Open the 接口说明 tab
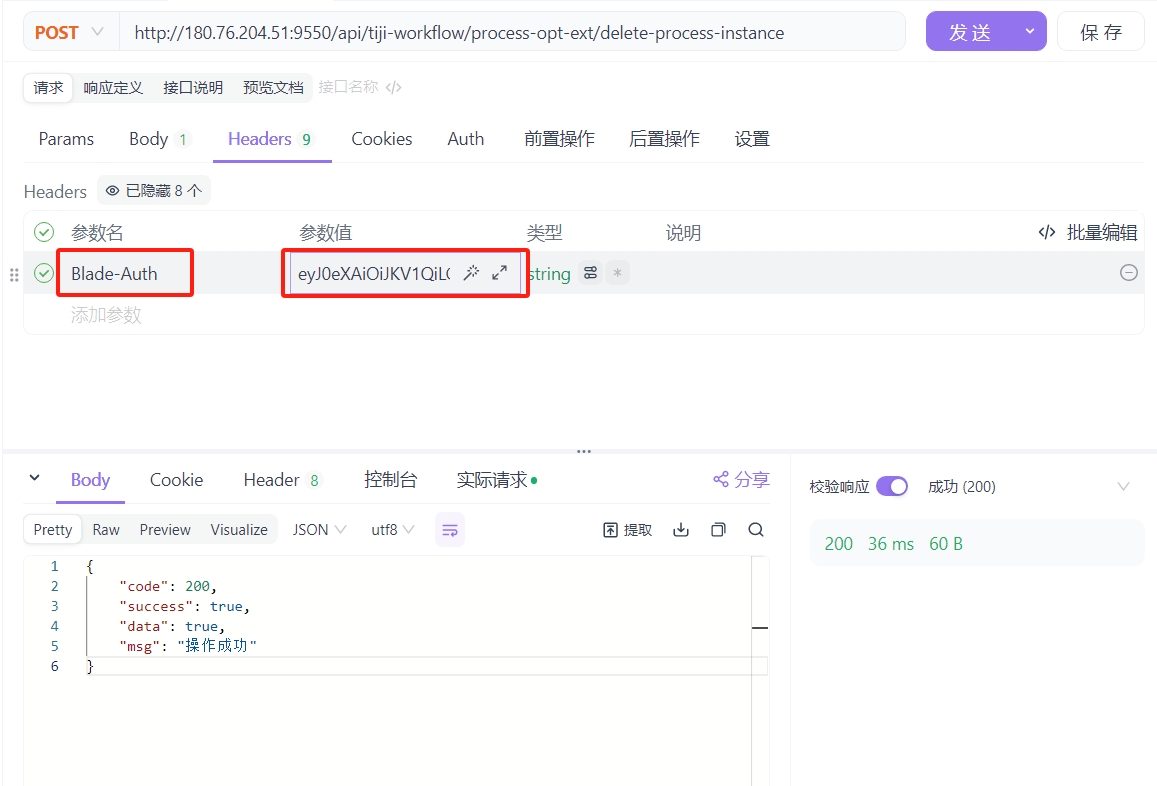The image size is (1157, 786). [x=193, y=88]
